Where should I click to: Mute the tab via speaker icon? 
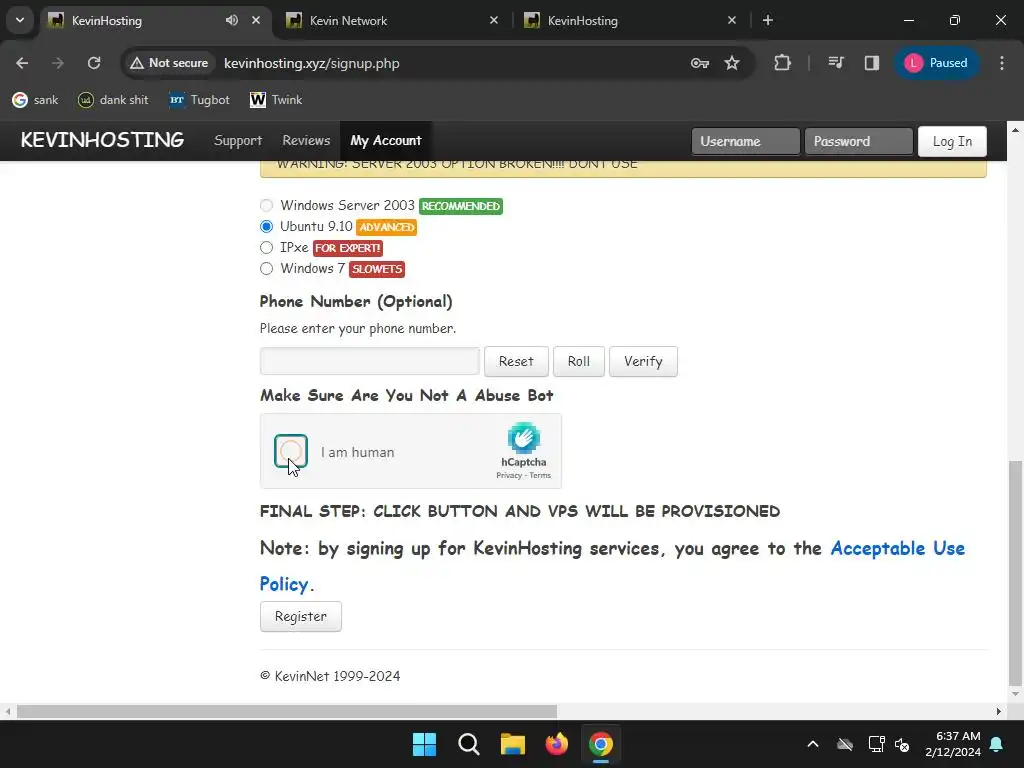tap(232, 20)
